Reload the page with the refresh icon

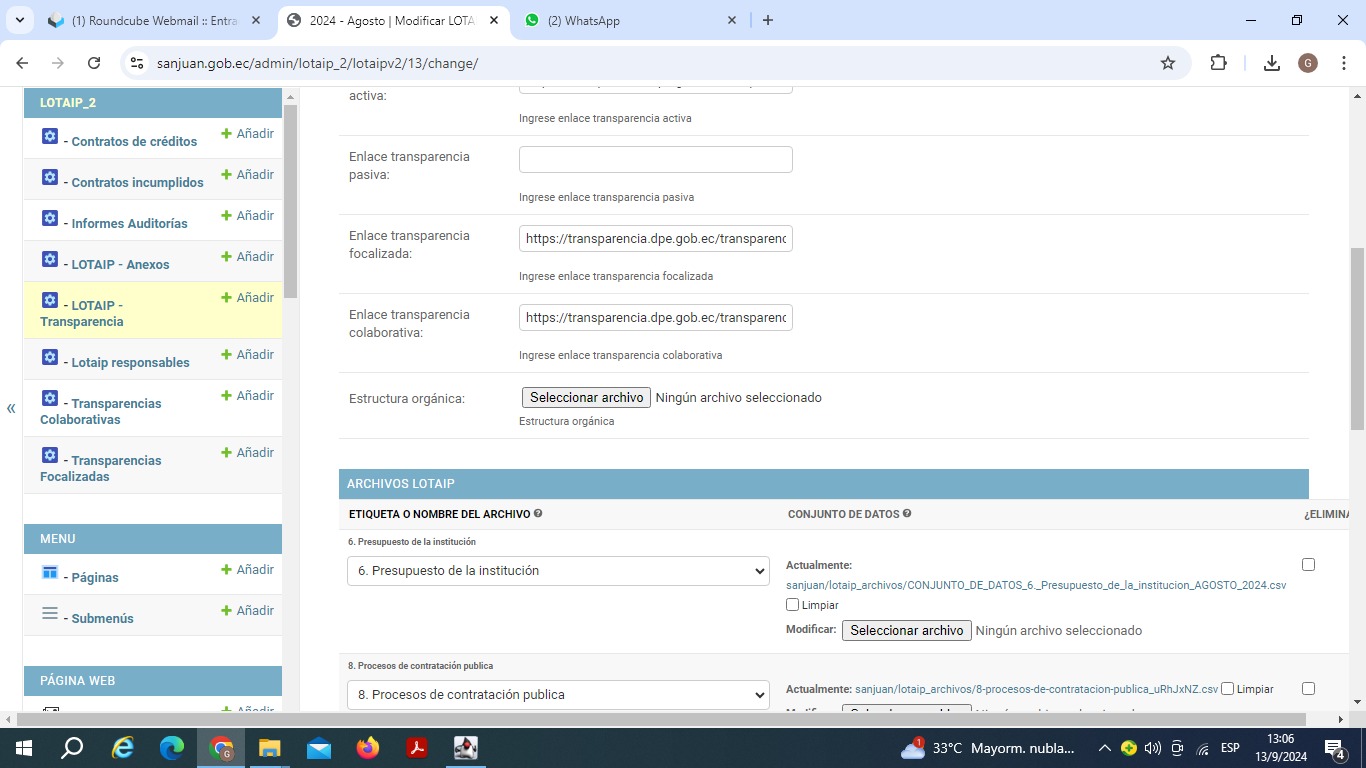(x=94, y=63)
